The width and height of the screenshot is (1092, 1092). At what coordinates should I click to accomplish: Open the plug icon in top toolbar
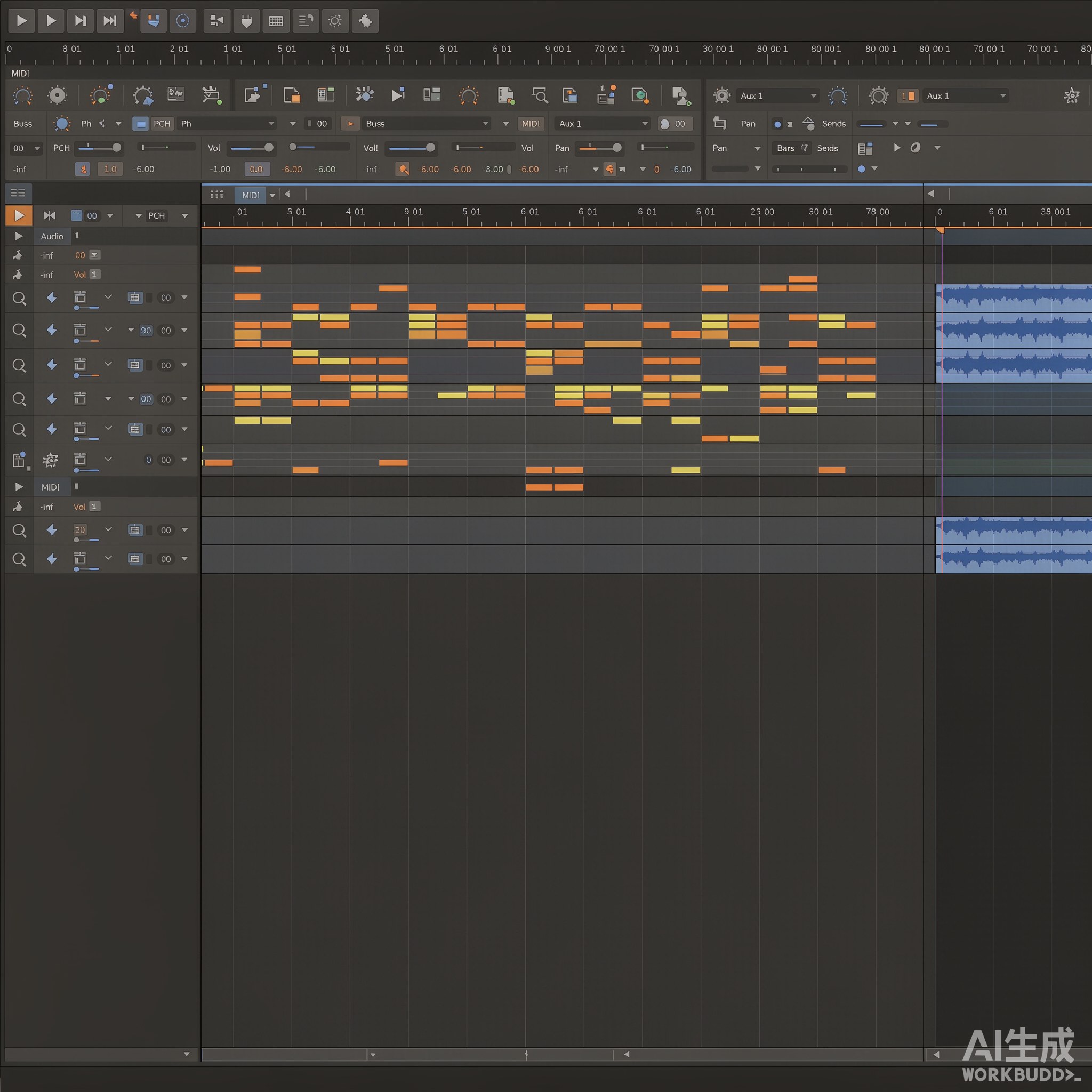click(246, 21)
